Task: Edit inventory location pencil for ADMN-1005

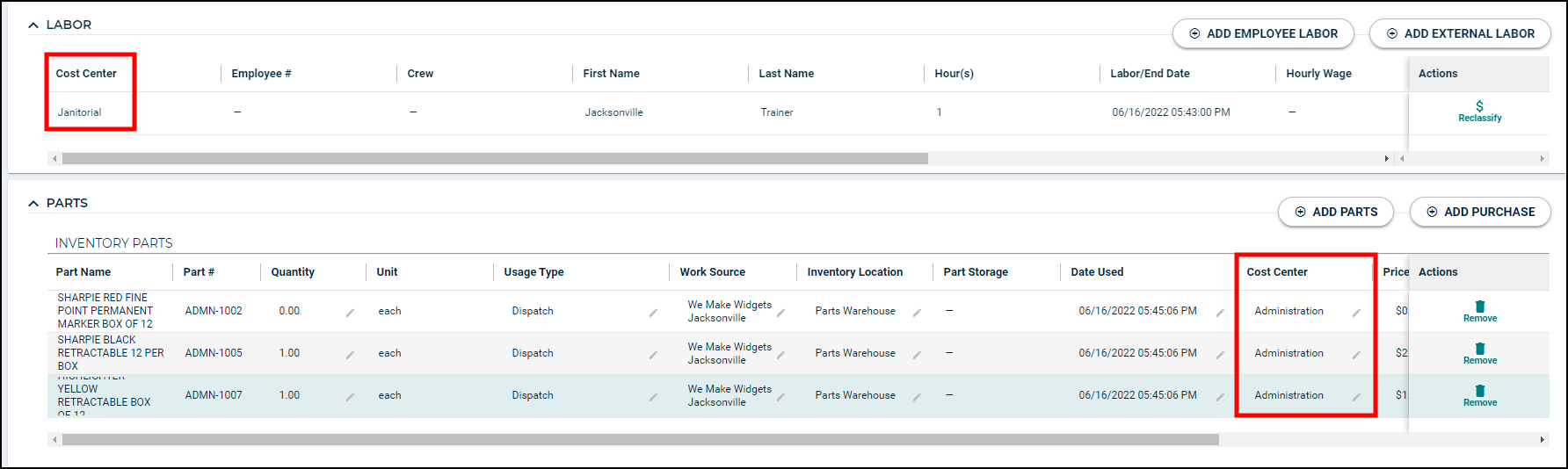Action: pos(917,355)
